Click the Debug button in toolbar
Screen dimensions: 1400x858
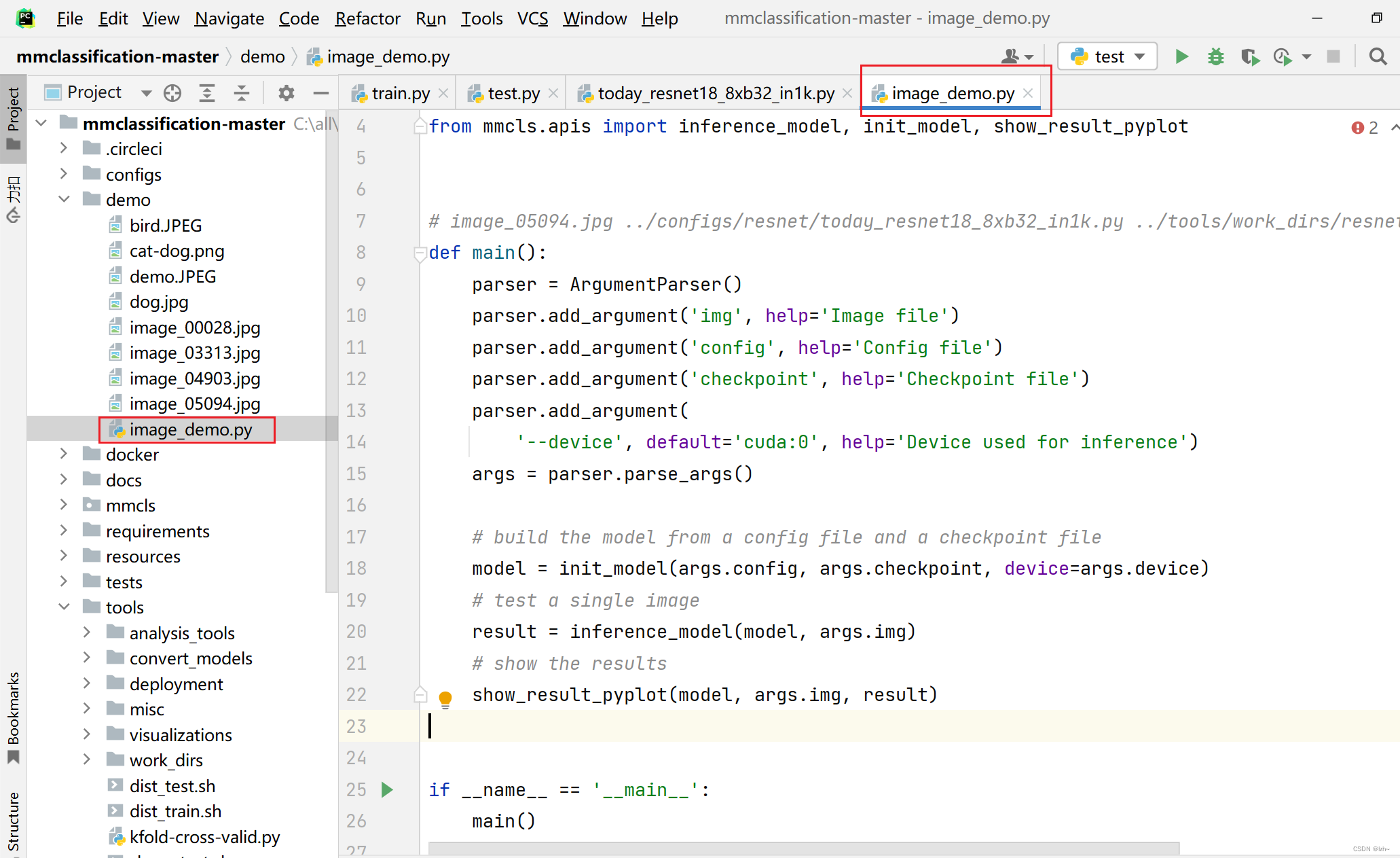pyautogui.click(x=1214, y=57)
